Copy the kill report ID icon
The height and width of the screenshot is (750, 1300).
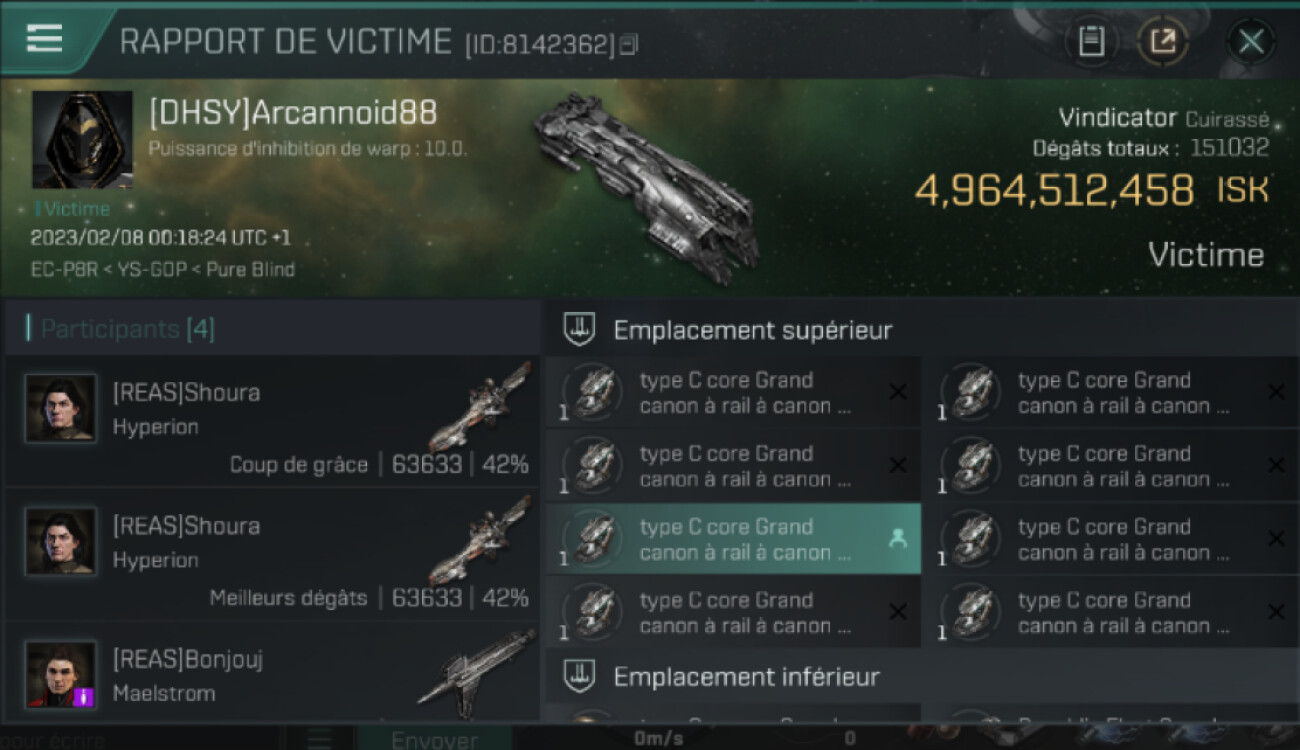(628, 44)
